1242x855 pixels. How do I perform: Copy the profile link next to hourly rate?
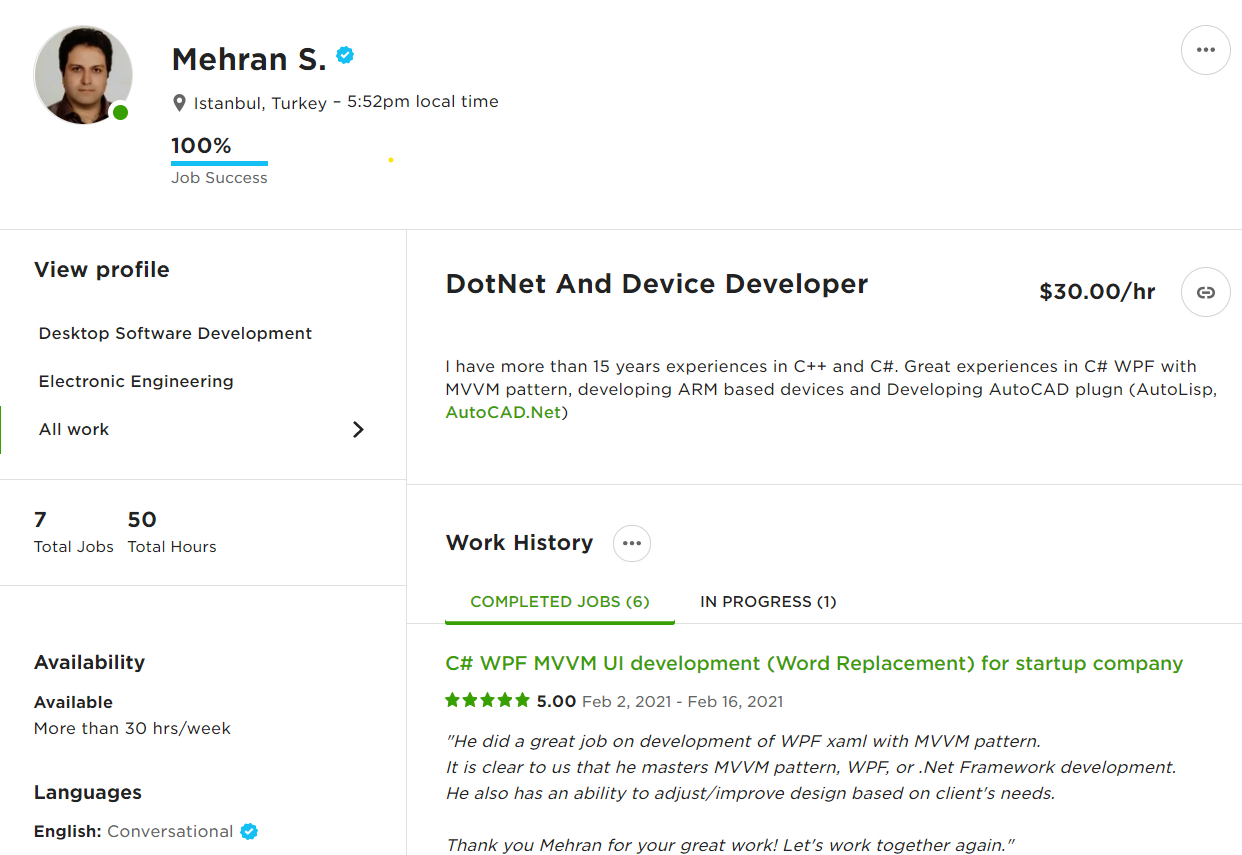[x=1205, y=291]
